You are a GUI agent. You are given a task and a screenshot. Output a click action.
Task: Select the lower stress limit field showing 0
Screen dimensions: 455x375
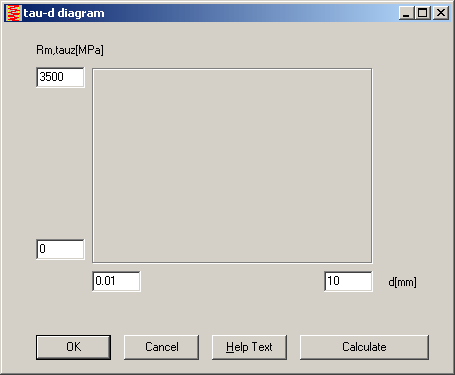pyautogui.click(x=60, y=249)
